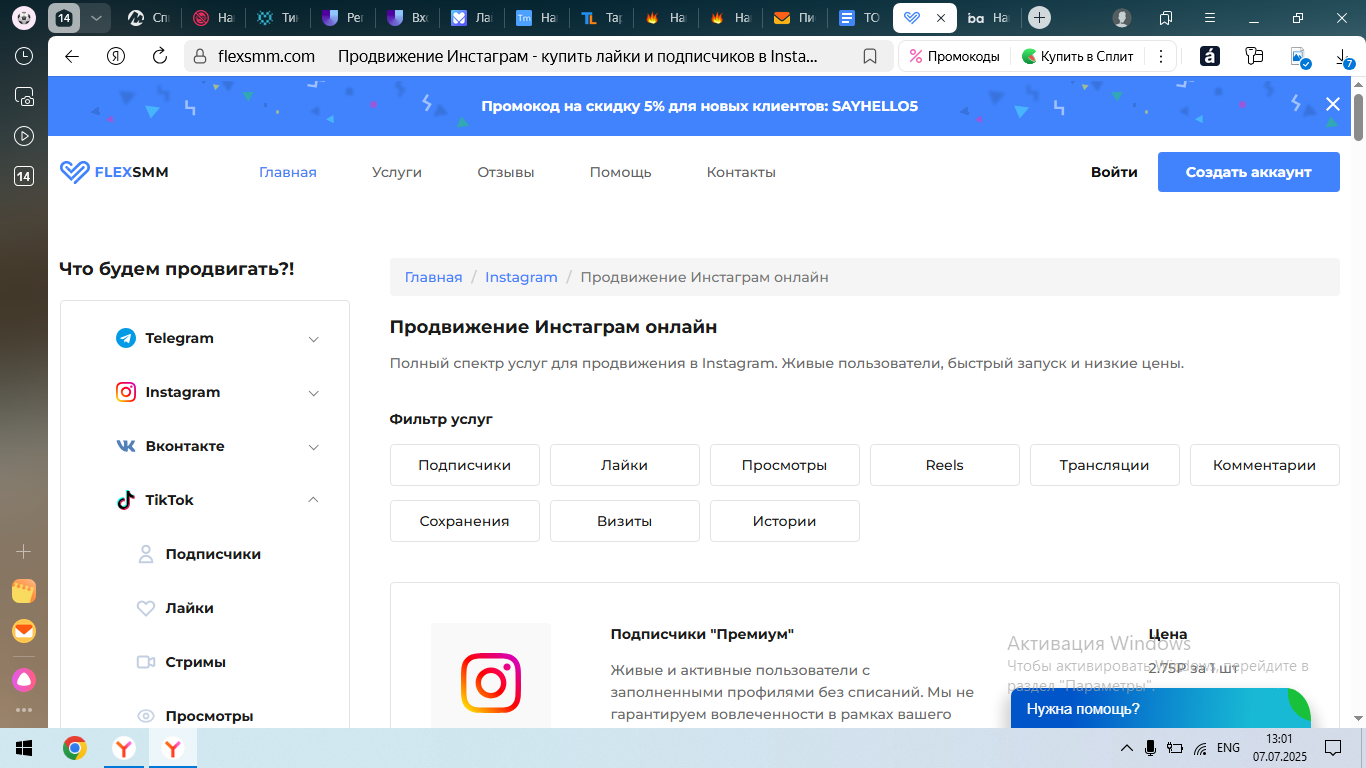Click the heart icon next to Лайки

point(146,608)
